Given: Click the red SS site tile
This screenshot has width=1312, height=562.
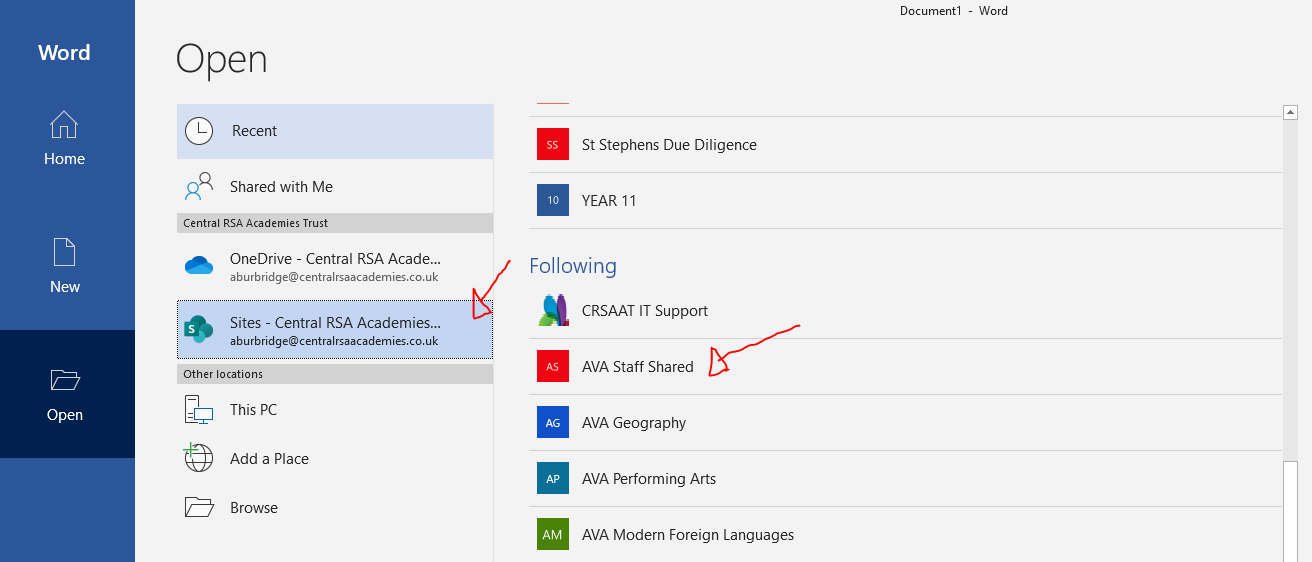Looking at the screenshot, I should pos(552,144).
